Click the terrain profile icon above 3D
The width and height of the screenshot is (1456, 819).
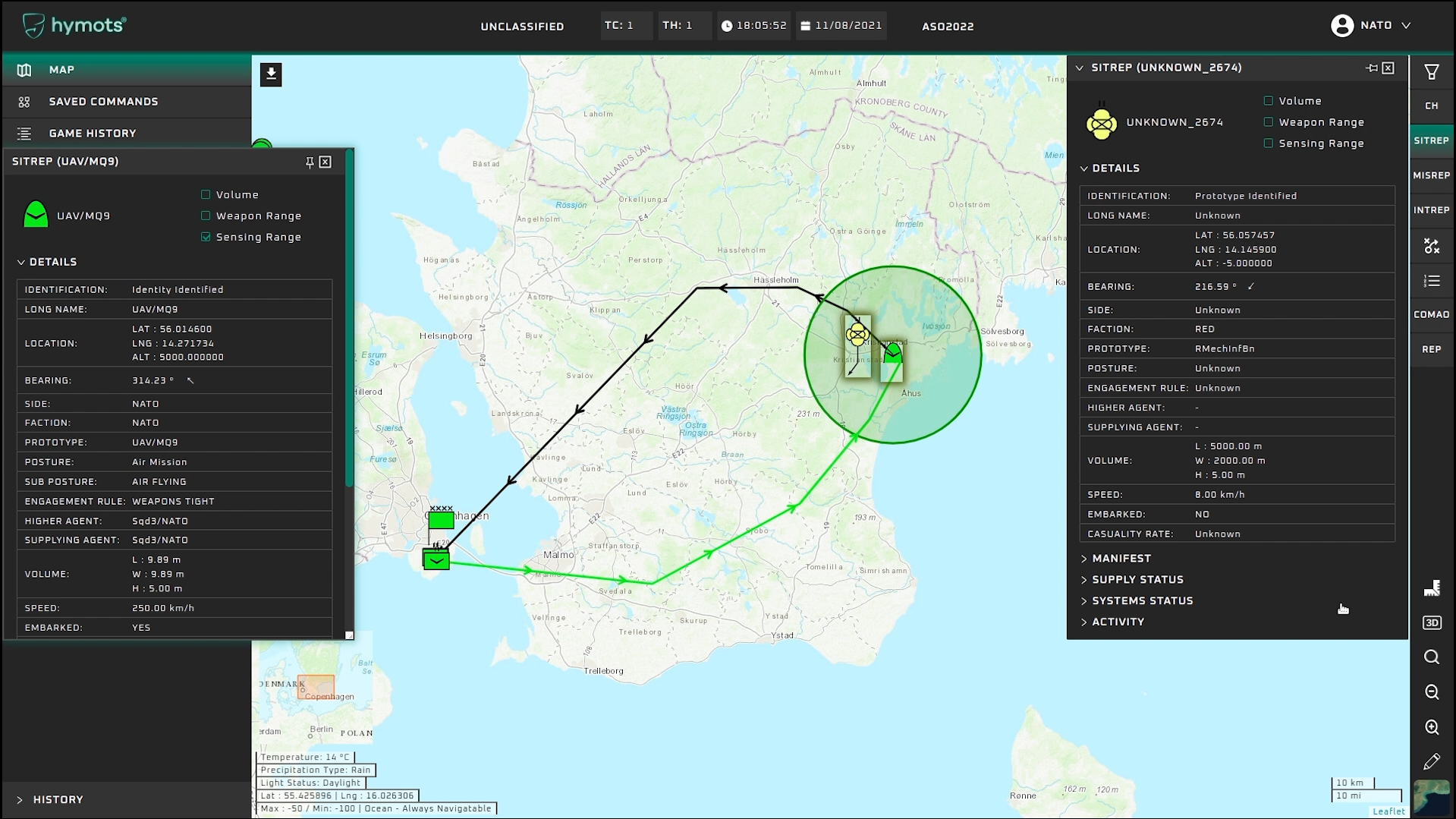[1432, 588]
